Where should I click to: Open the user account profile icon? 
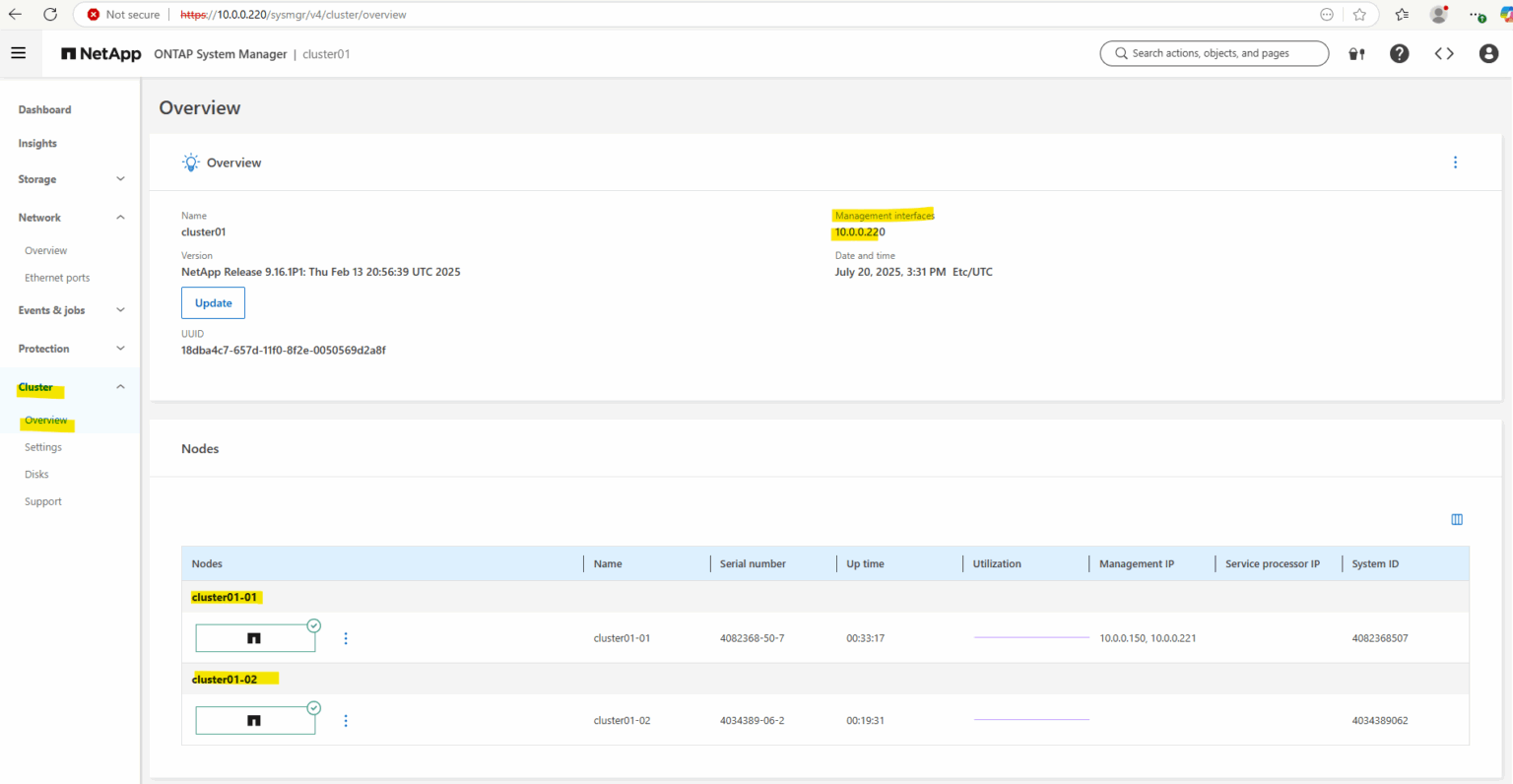pos(1488,53)
